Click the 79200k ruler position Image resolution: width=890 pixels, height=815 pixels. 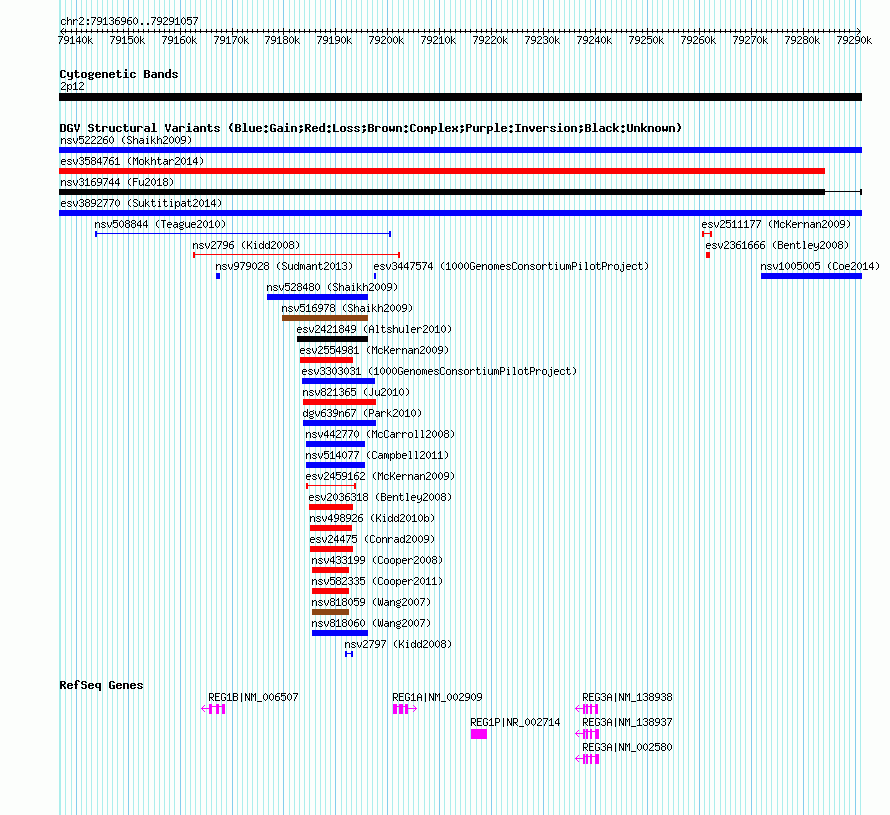[386, 40]
